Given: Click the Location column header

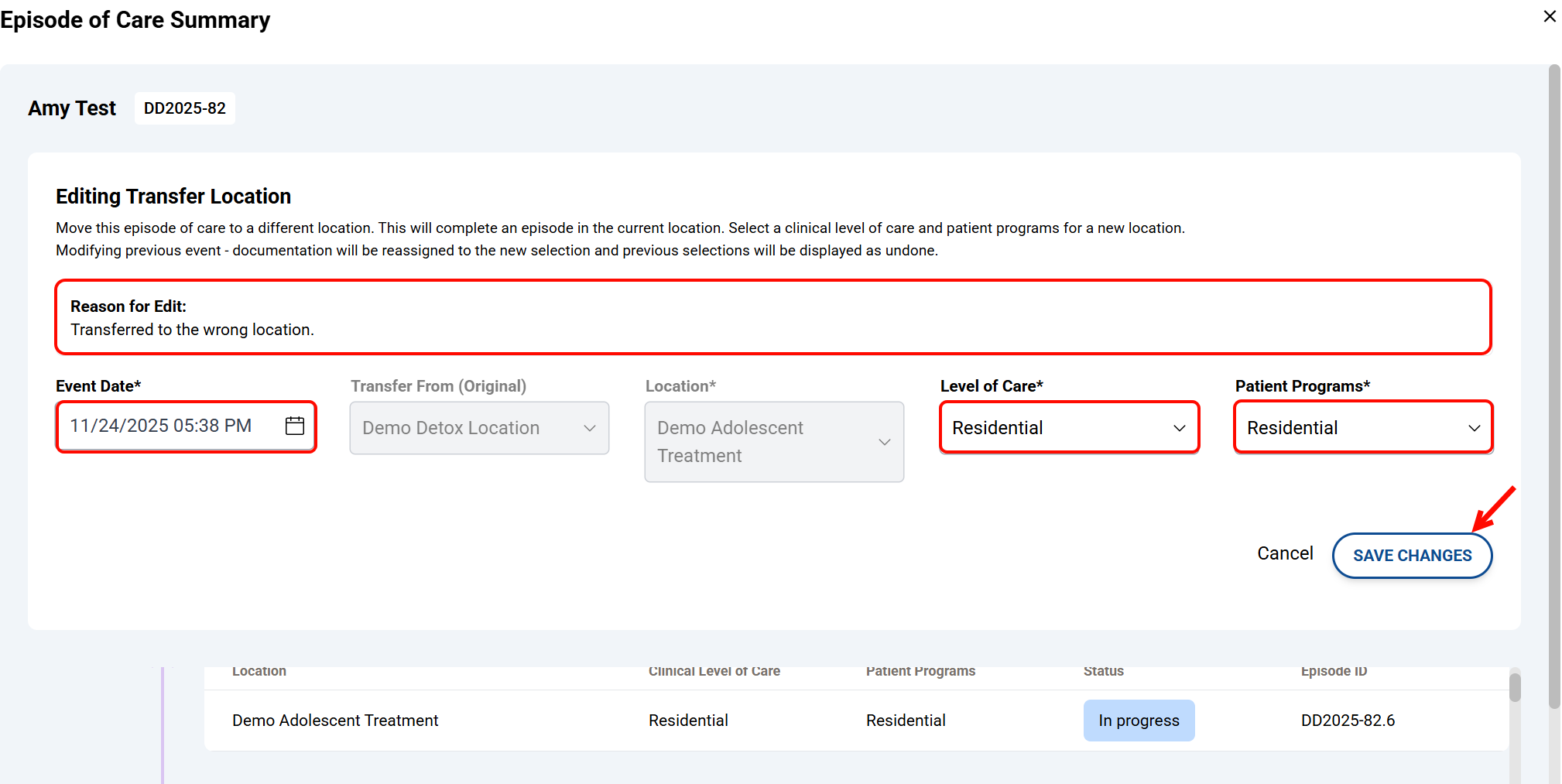Looking at the screenshot, I should tap(259, 672).
